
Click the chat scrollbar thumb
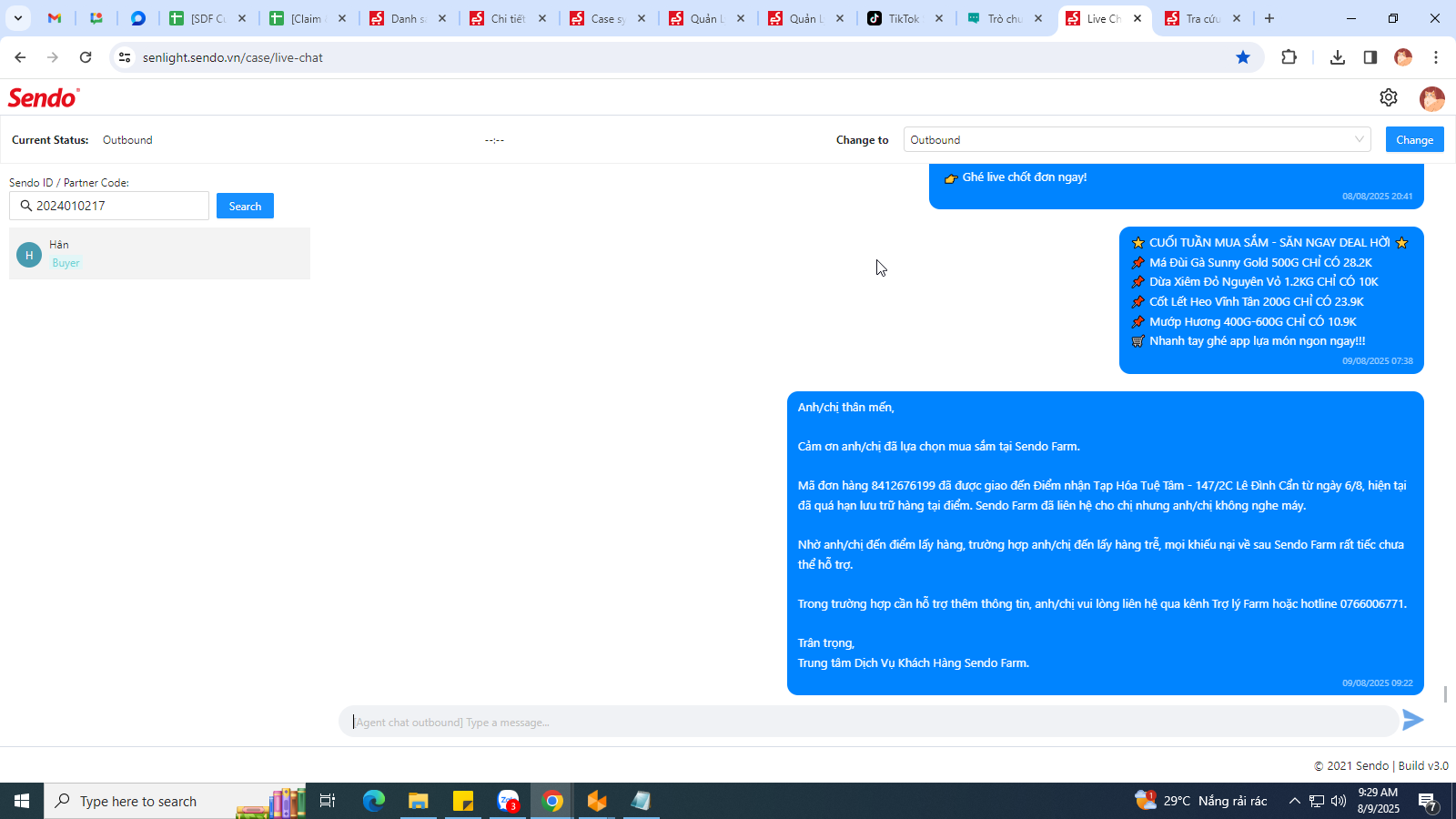[x=1445, y=694]
